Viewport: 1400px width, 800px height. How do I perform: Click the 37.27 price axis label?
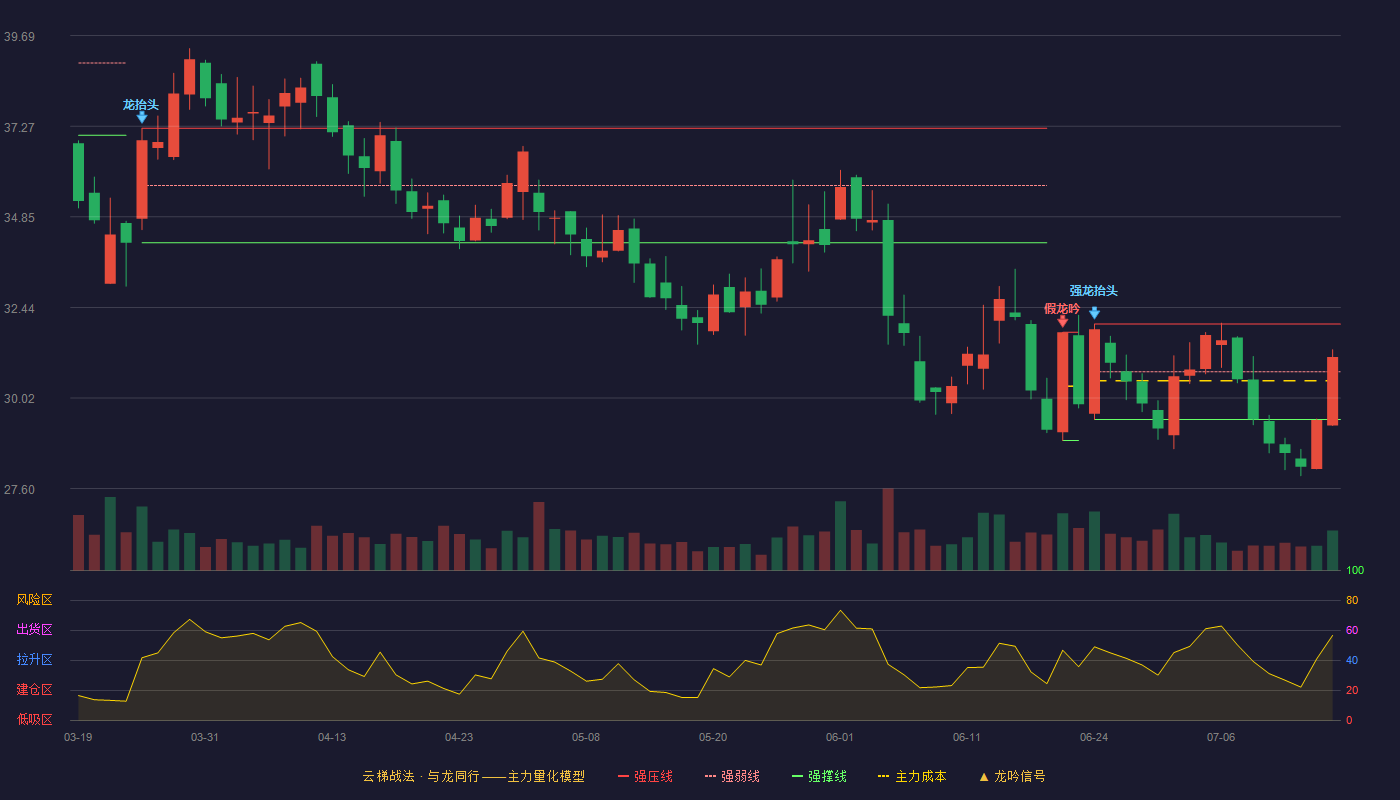click(x=19, y=128)
